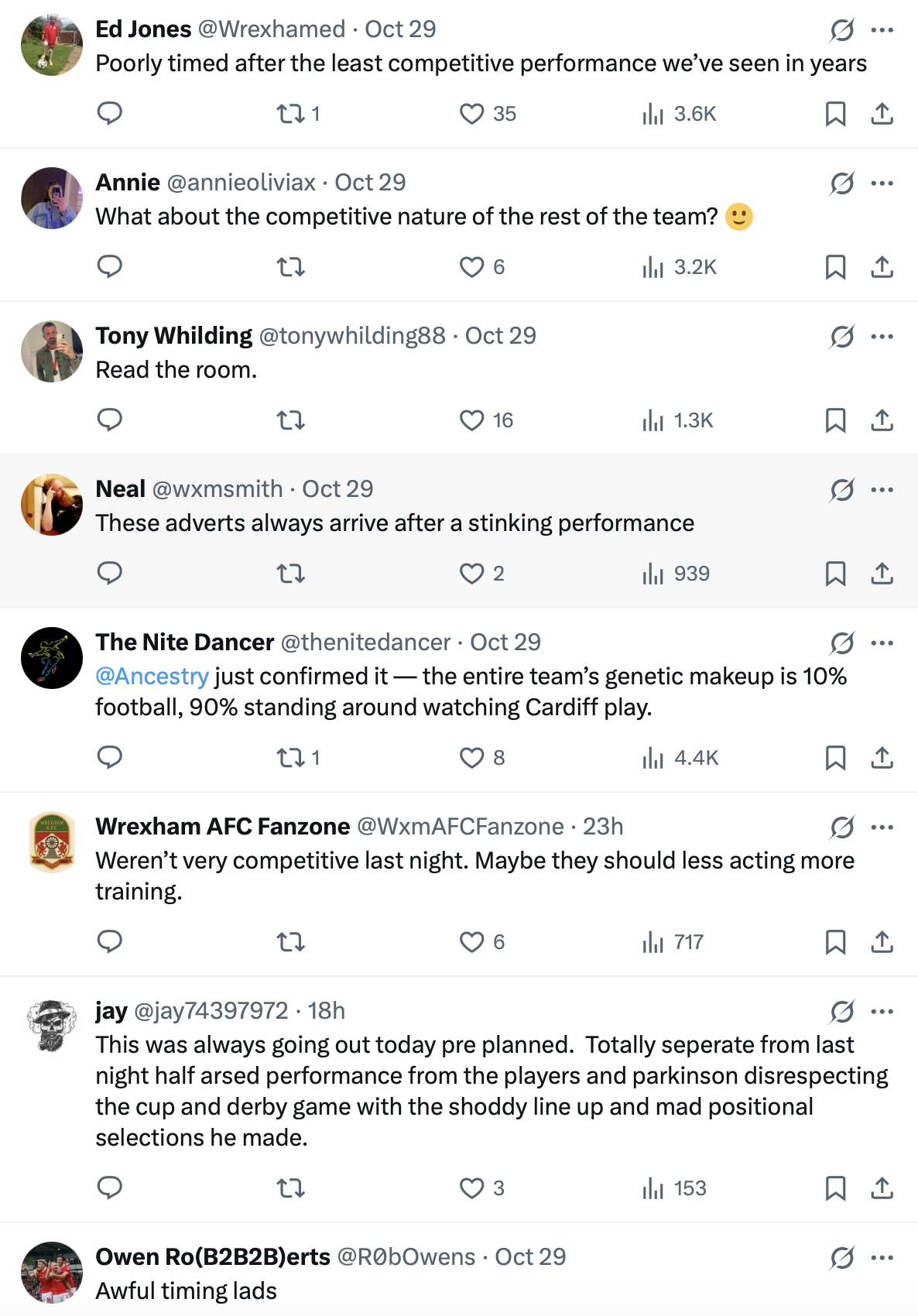
Task: Share Wrexham AFC Fanzone's tweet
Action: pyautogui.click(x=882, y=942)
